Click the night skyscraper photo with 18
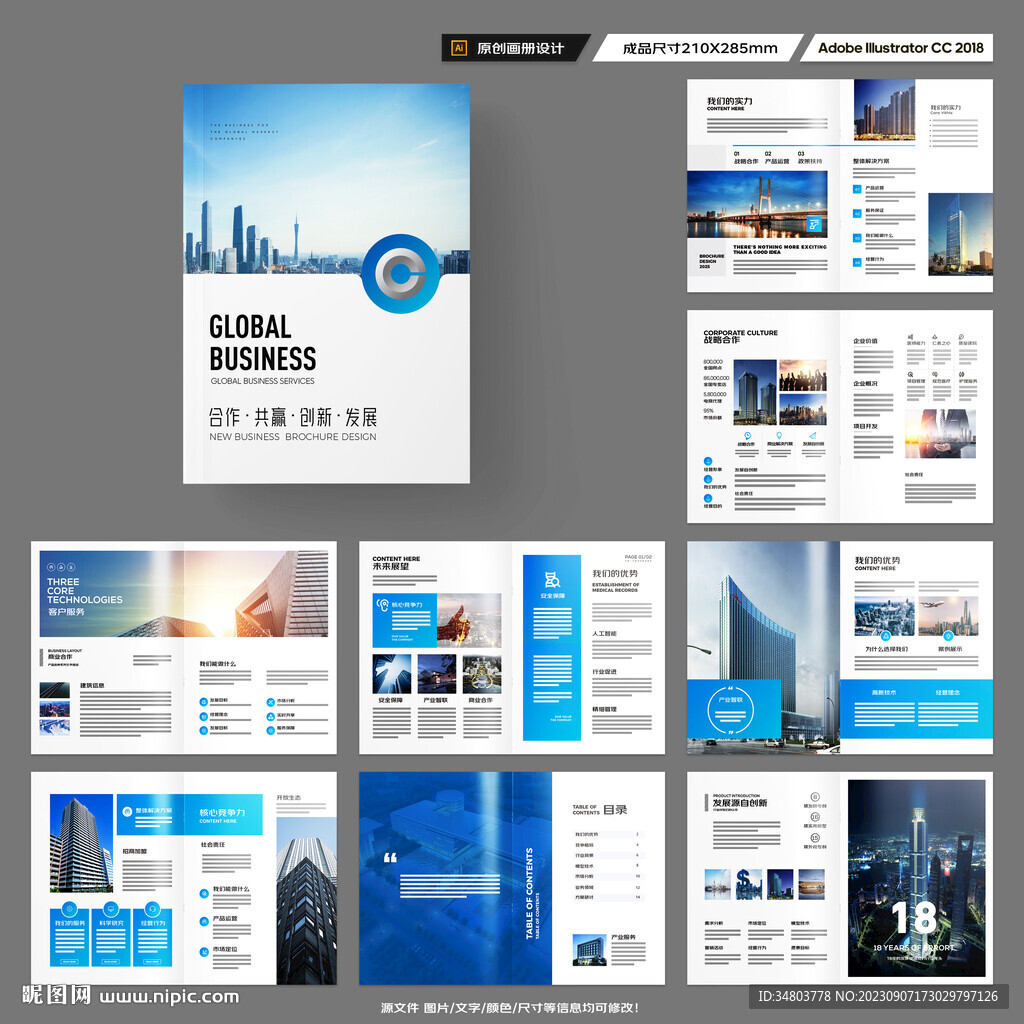Image resolution: width=1024 pixels, height=1024 pixels. 916,878
